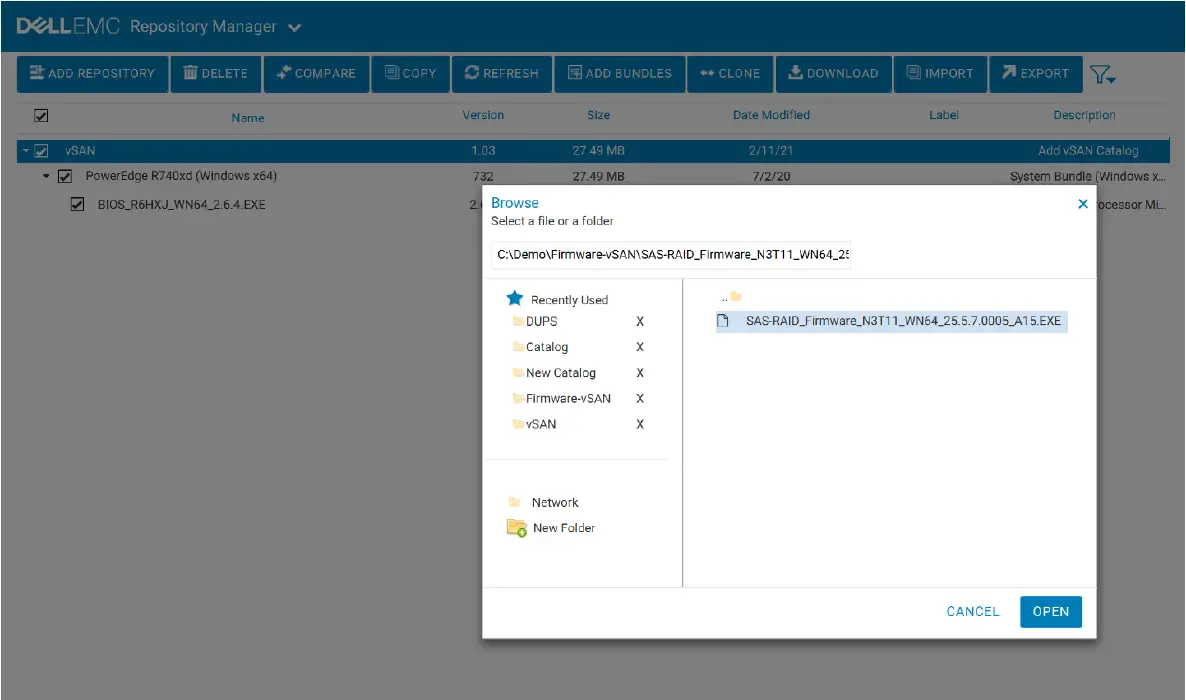Click the 732 version cell
The width and height of the screenshot is (1186, 700).
[x=483, y=176]
